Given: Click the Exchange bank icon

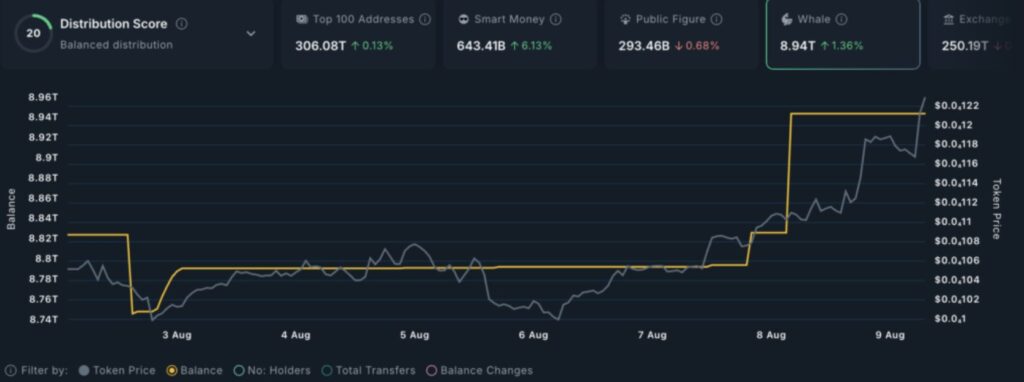Looking at the screenshot, I should (948, 20).
